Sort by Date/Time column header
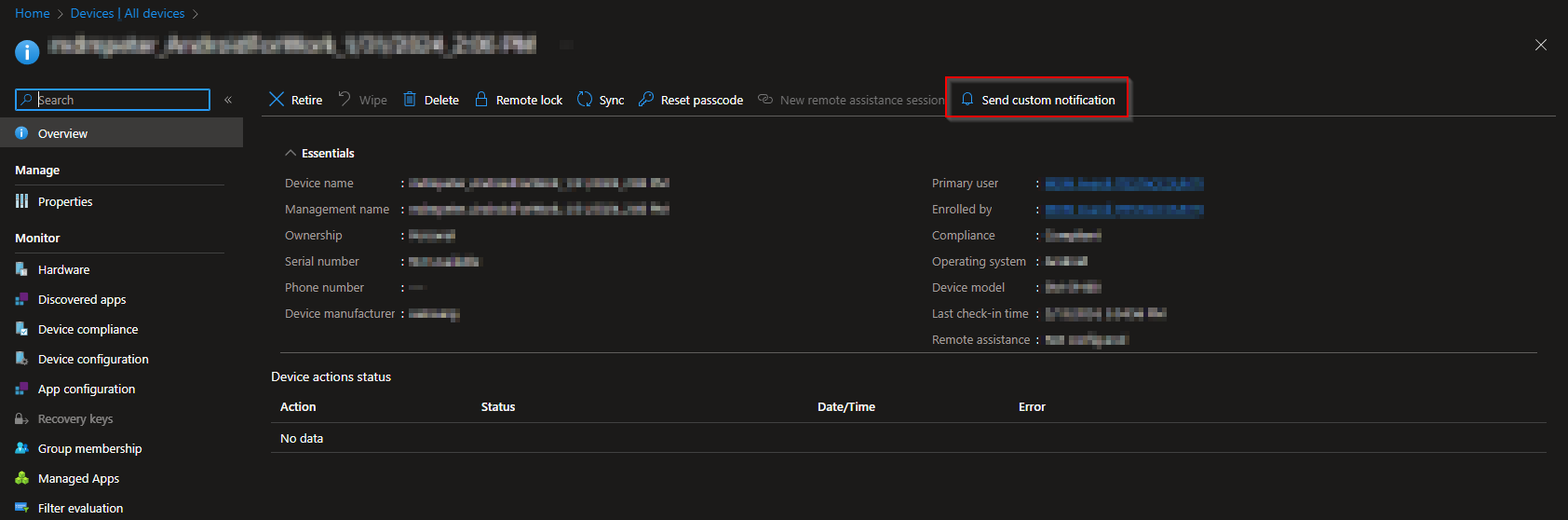1568x520 pixels. (x=846, y=407)
